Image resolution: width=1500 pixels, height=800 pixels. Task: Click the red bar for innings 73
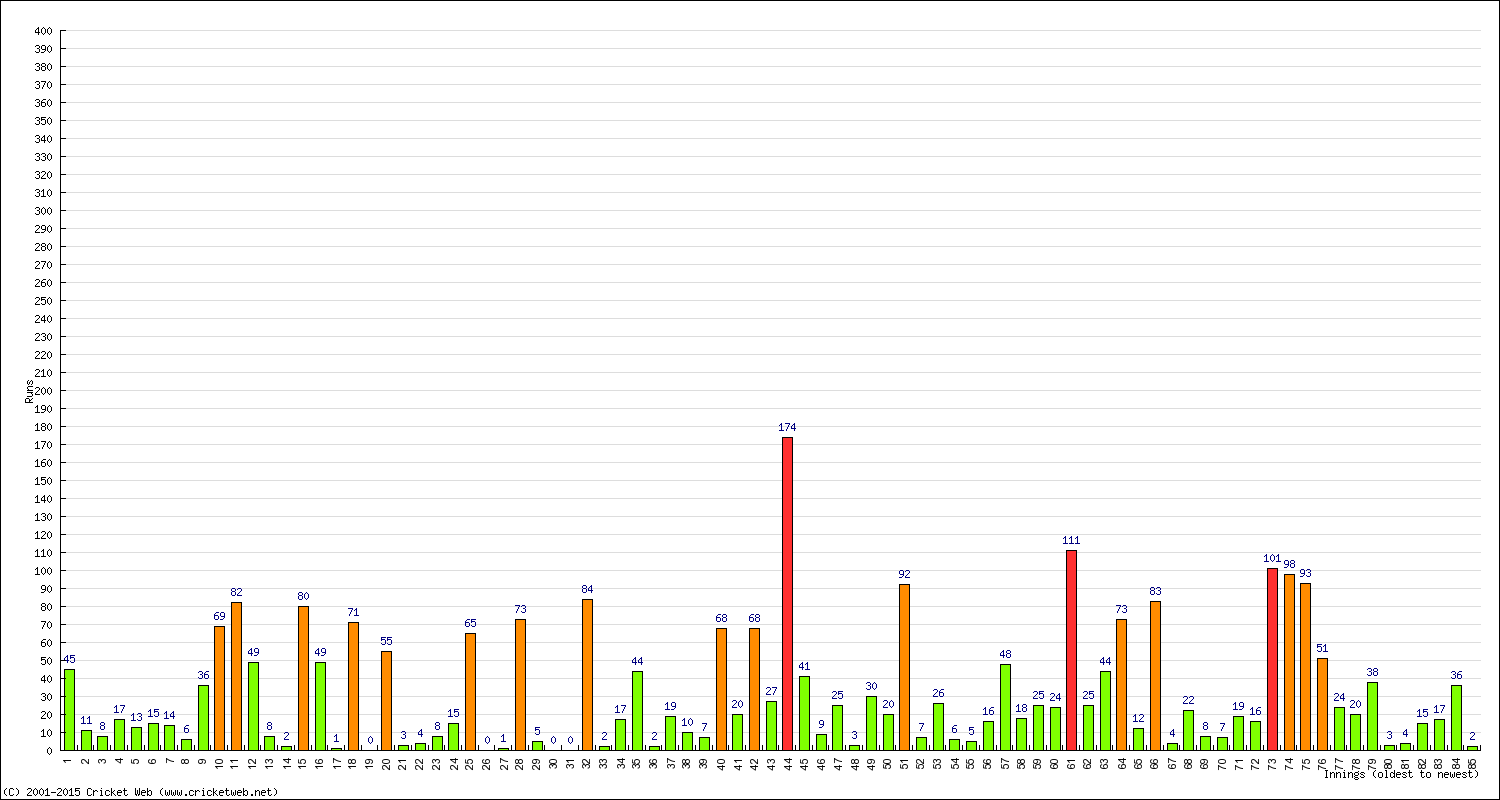tap(1272, 660)
